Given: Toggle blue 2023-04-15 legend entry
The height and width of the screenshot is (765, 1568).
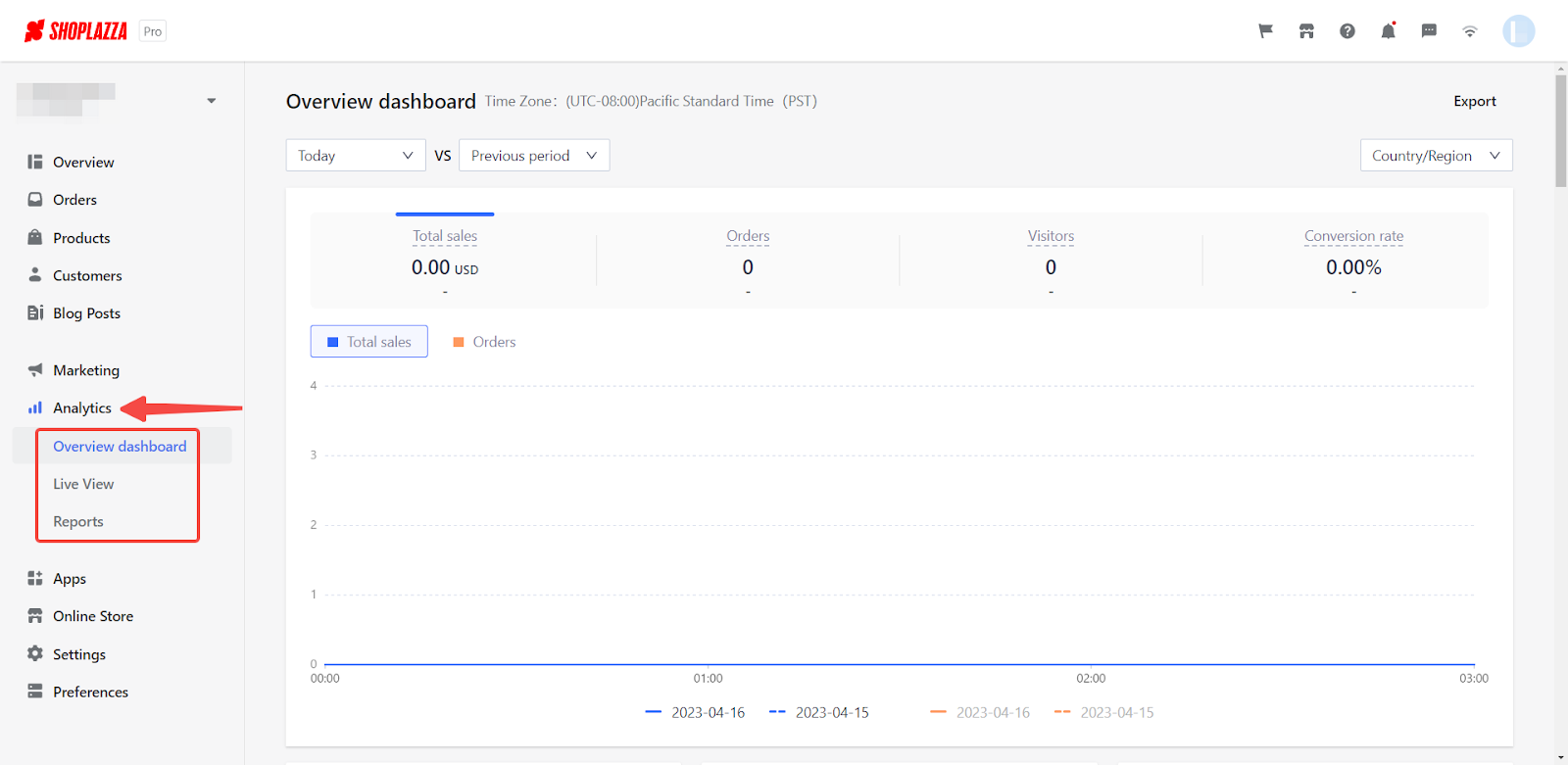Looking at the screenshot, I should (x=819, y=713).
